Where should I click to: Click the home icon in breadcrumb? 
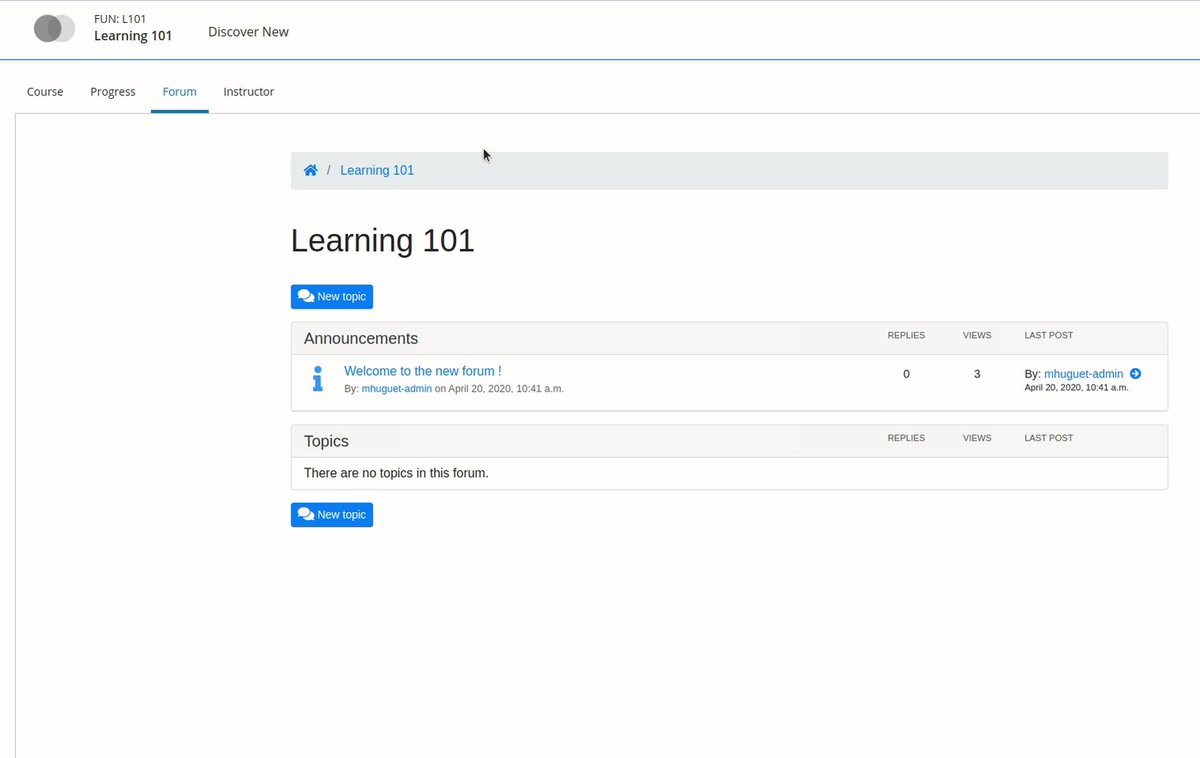coord(311,170)
